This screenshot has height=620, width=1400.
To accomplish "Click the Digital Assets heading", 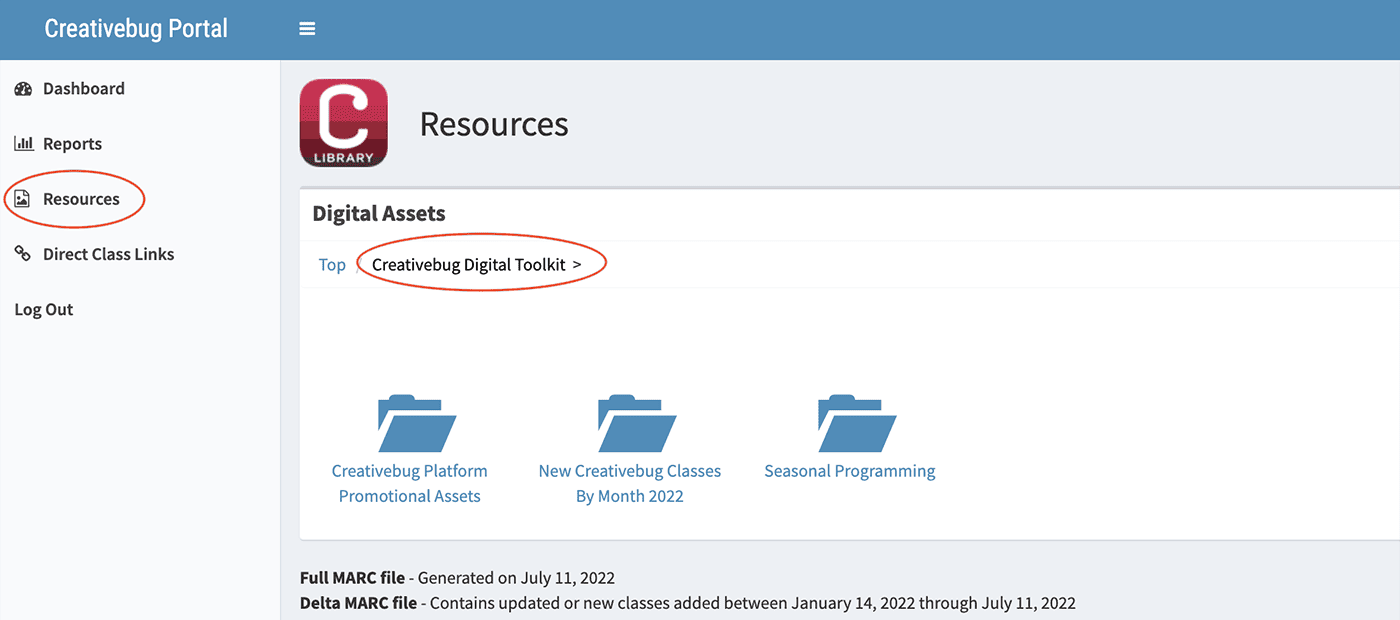I will [379, 213].
